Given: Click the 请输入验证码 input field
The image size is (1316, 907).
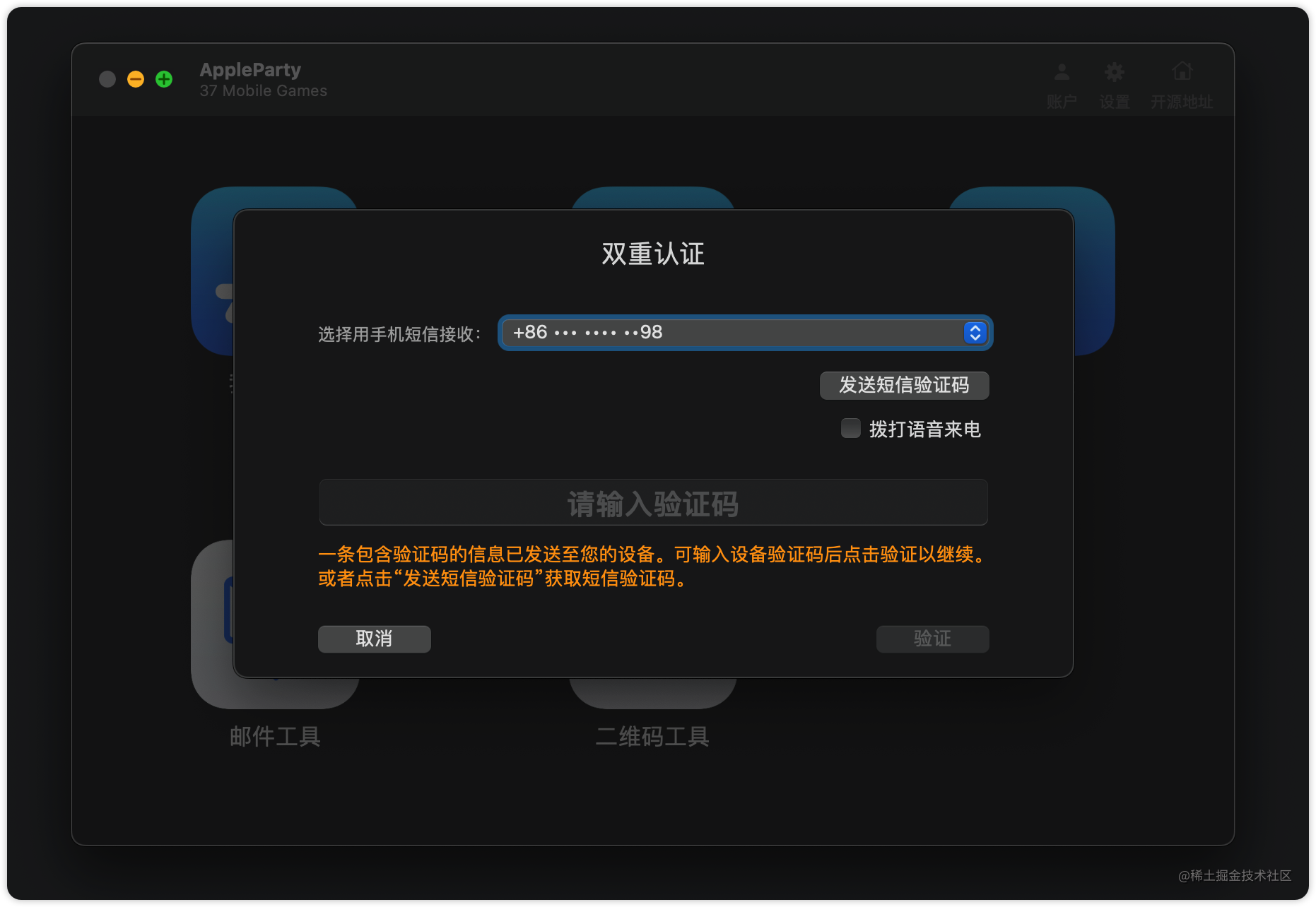Looking at the screenshot, I should point(654,502).
